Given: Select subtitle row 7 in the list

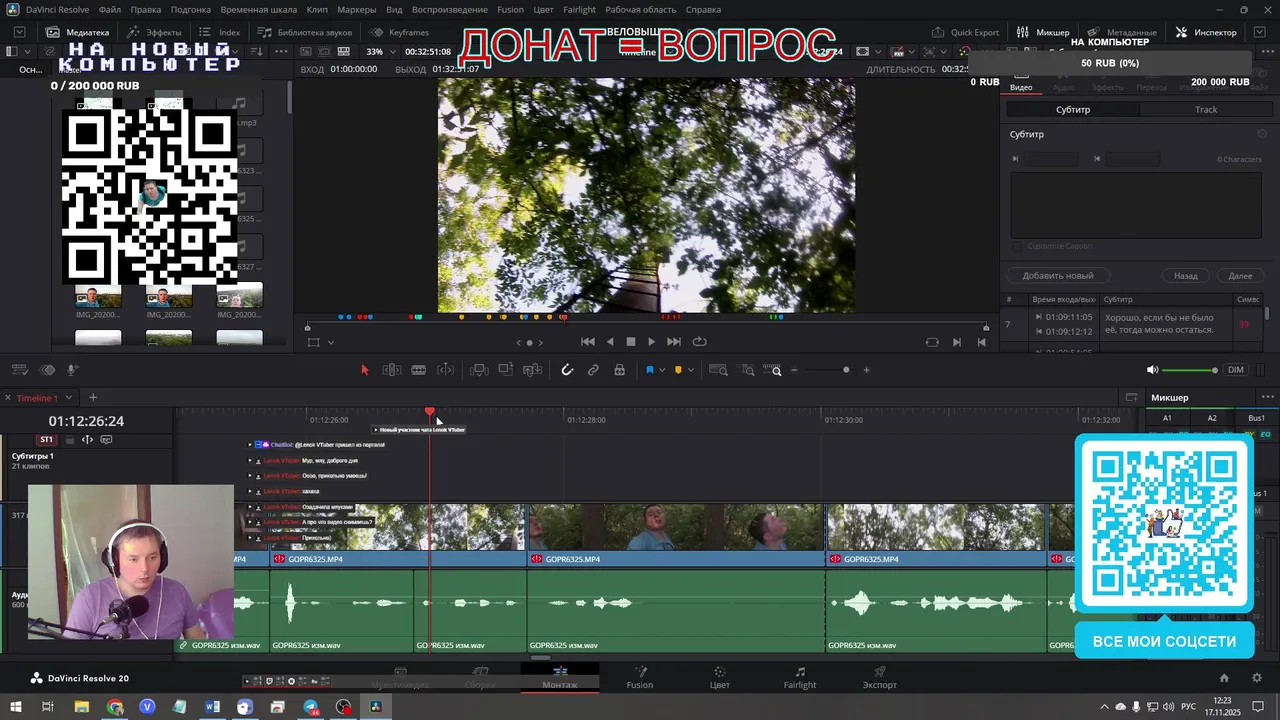Looking at the screenshot, I should (x=1134, y=324).
